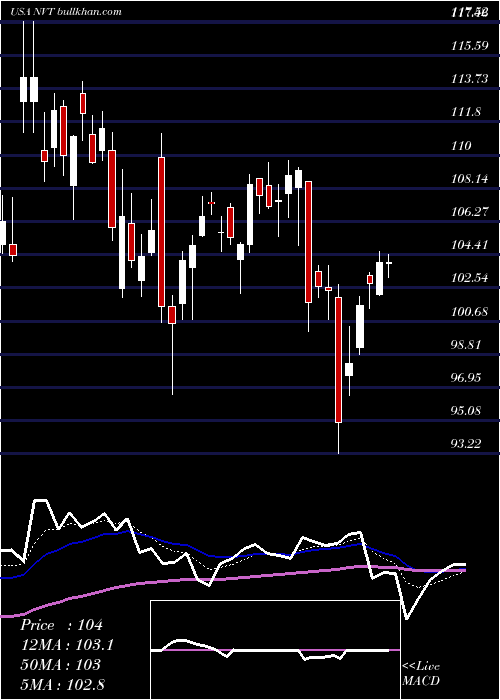
Task: Click the 106.27 price axis label
Action: tap(470, 212)
